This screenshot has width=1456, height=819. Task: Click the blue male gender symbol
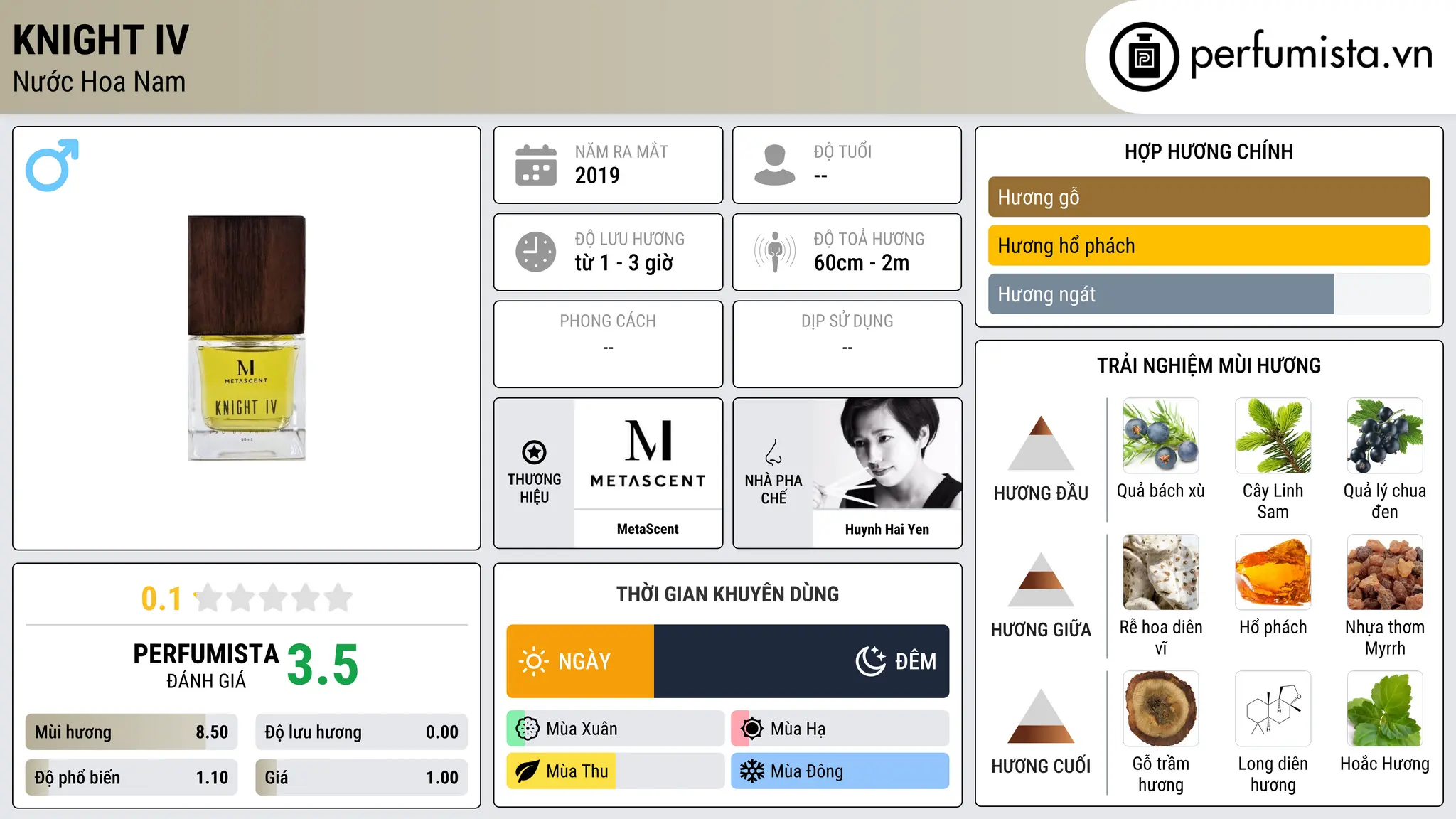52,165
